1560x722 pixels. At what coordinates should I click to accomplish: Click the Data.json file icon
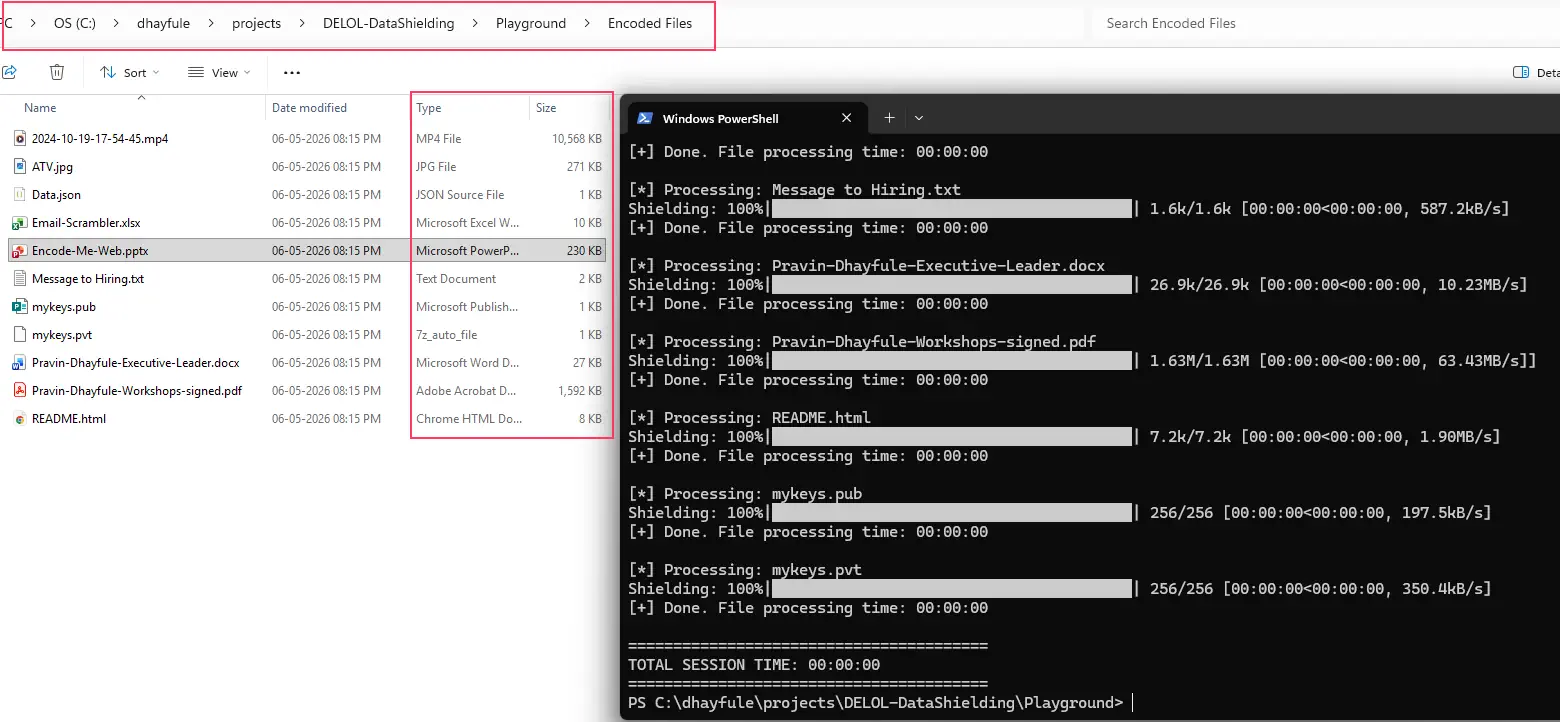19,195
